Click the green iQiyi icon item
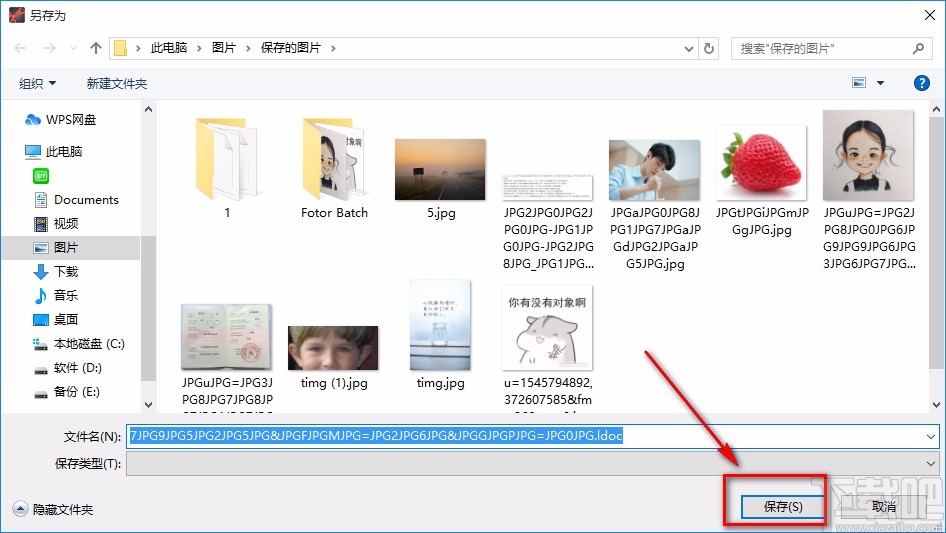 coord(40,176)
